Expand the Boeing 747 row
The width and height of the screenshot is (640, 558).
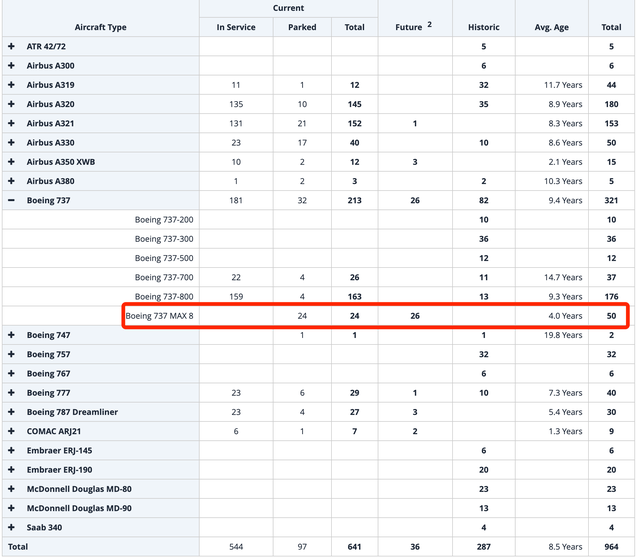[x=12, y=335]
